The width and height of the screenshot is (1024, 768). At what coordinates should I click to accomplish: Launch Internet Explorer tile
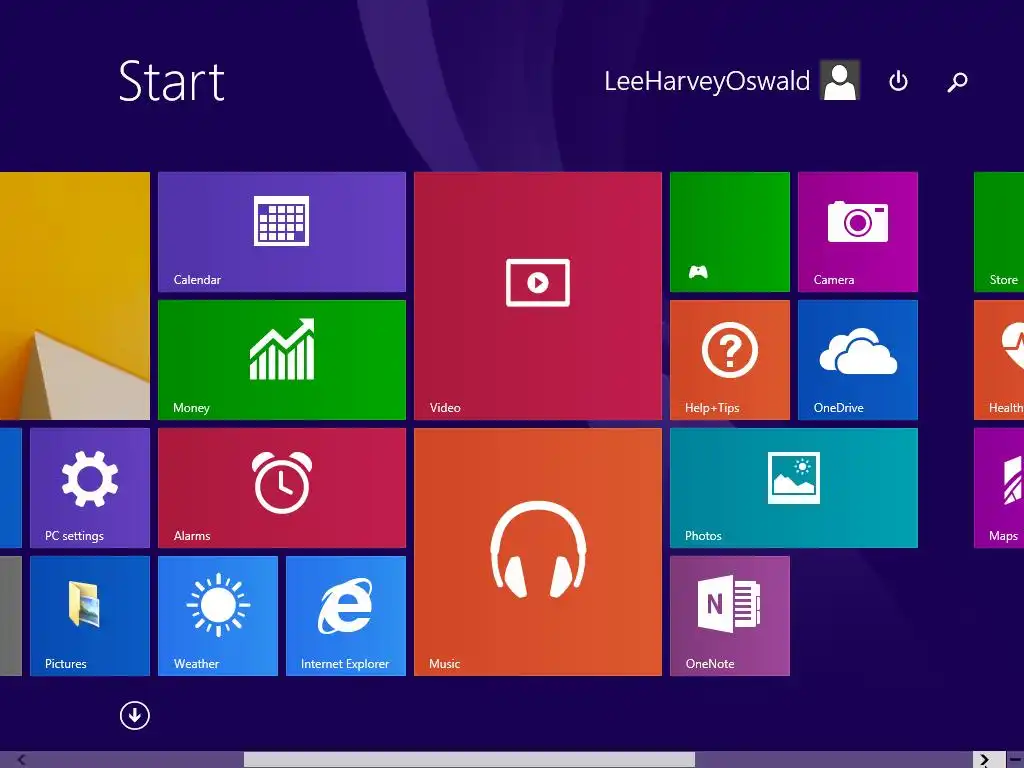[x=345, y=616]
